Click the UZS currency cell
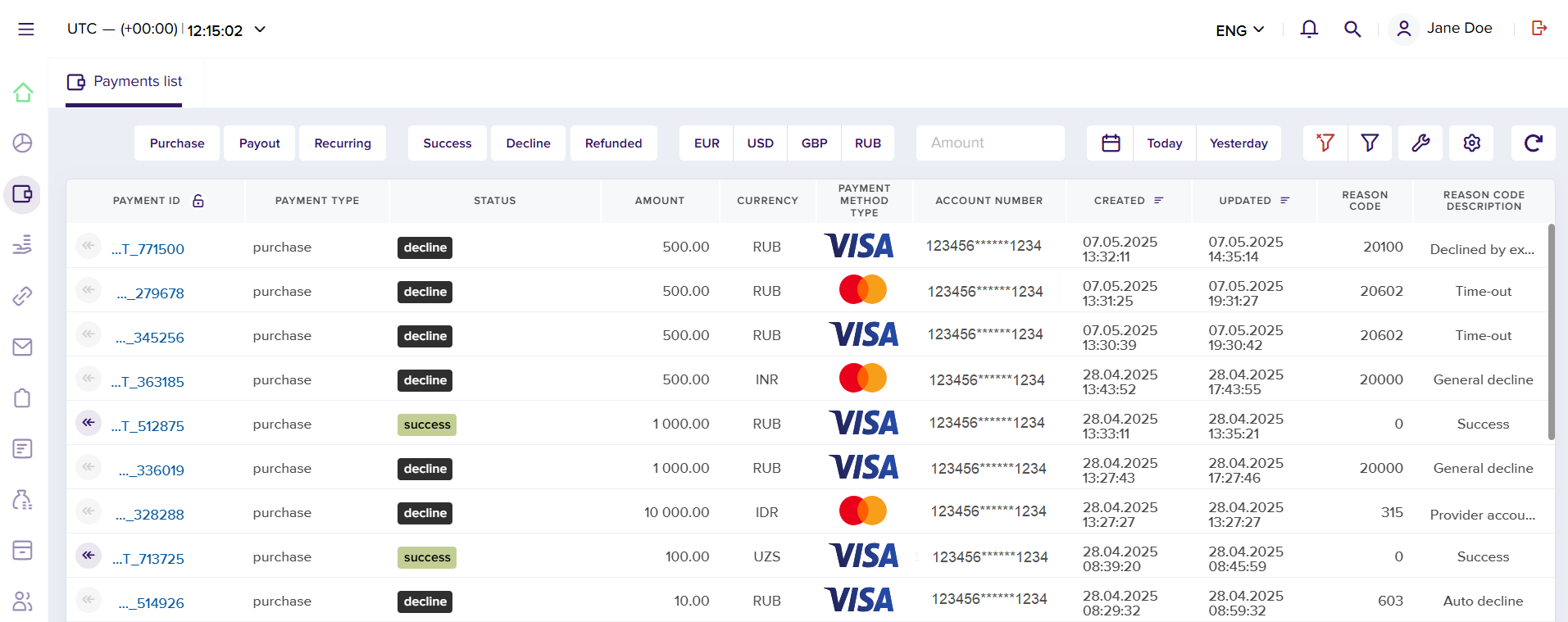This screenshot has height=622, width=1568. pyautogui.click(x=767, y=556)
